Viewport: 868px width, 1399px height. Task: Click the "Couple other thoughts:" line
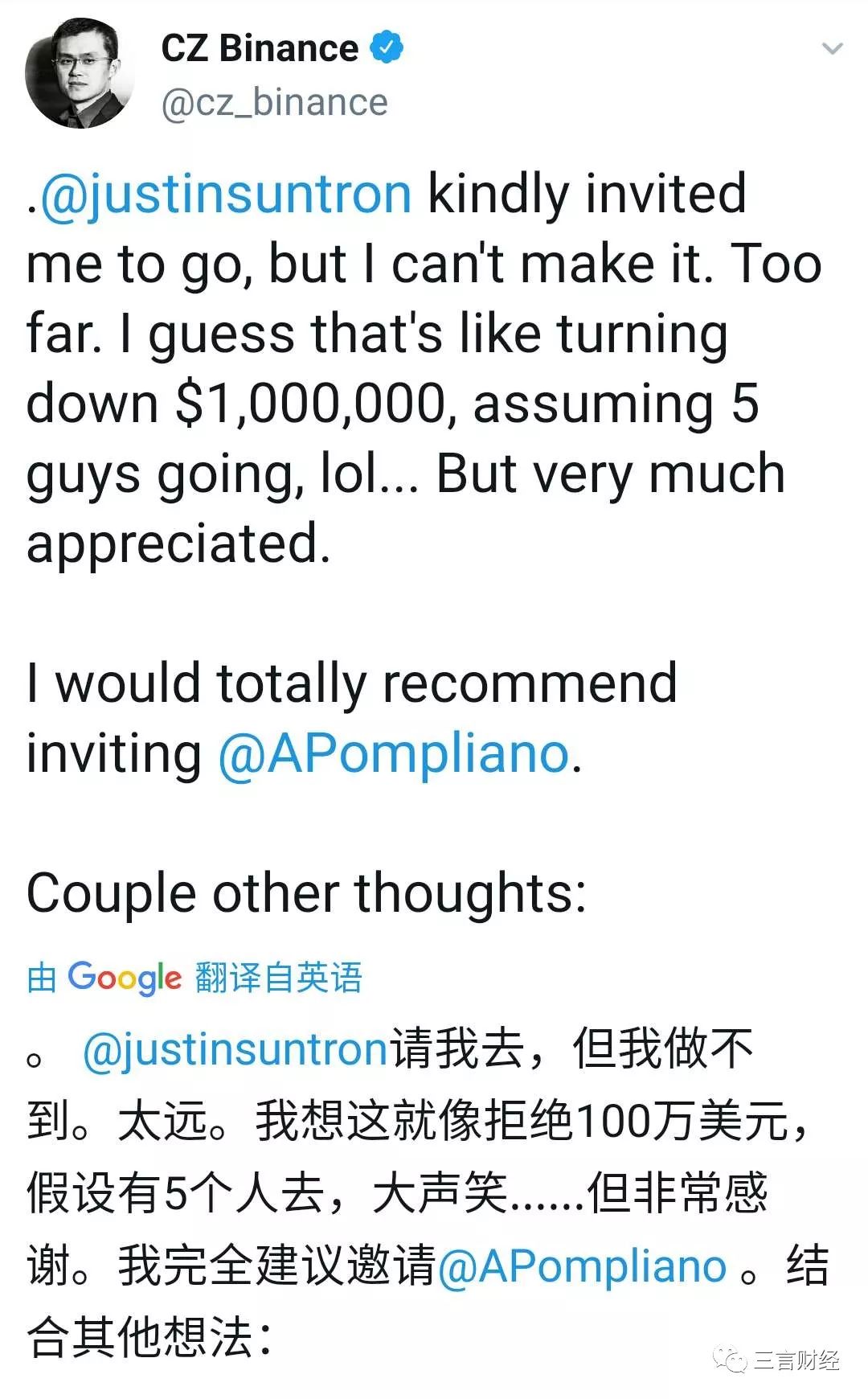(306, 893)
